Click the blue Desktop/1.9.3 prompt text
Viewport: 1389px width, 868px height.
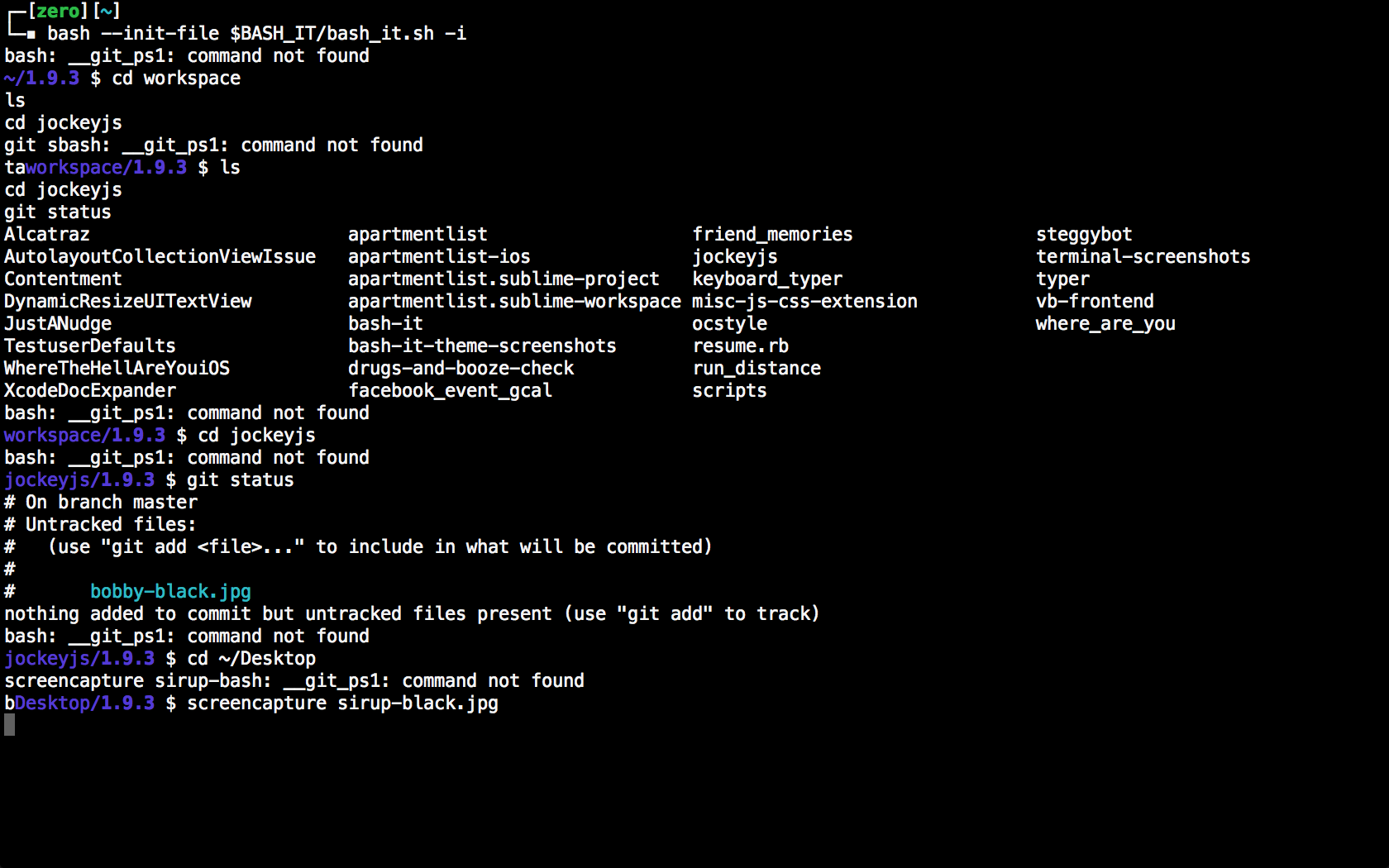pyautogui.click(x=84, y=703)
